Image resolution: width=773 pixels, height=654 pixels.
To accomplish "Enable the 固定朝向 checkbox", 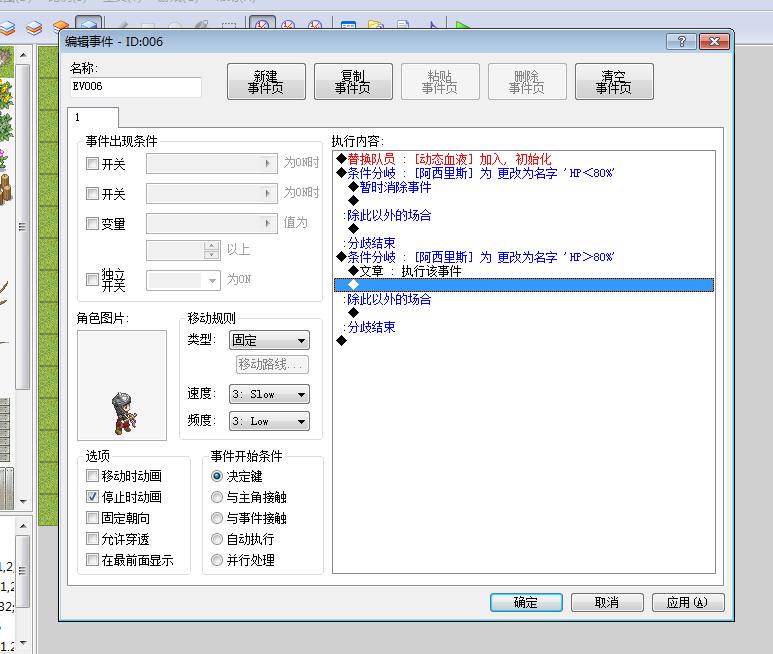I will coord(92,517).
